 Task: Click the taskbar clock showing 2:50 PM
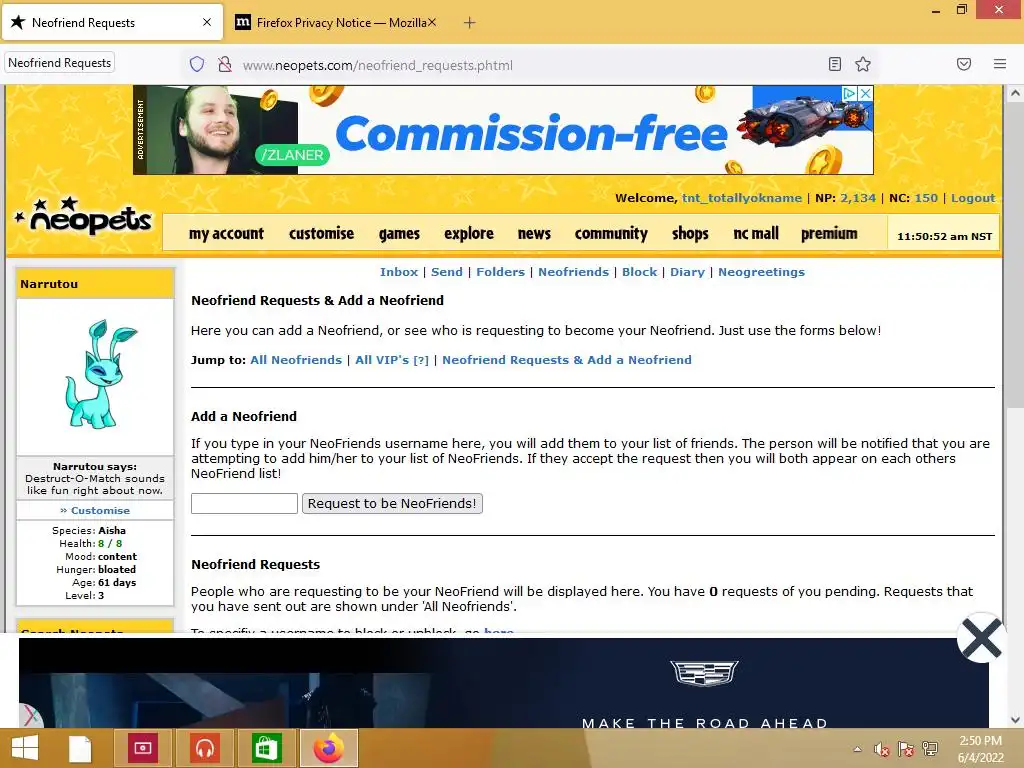tap(980, 749)
